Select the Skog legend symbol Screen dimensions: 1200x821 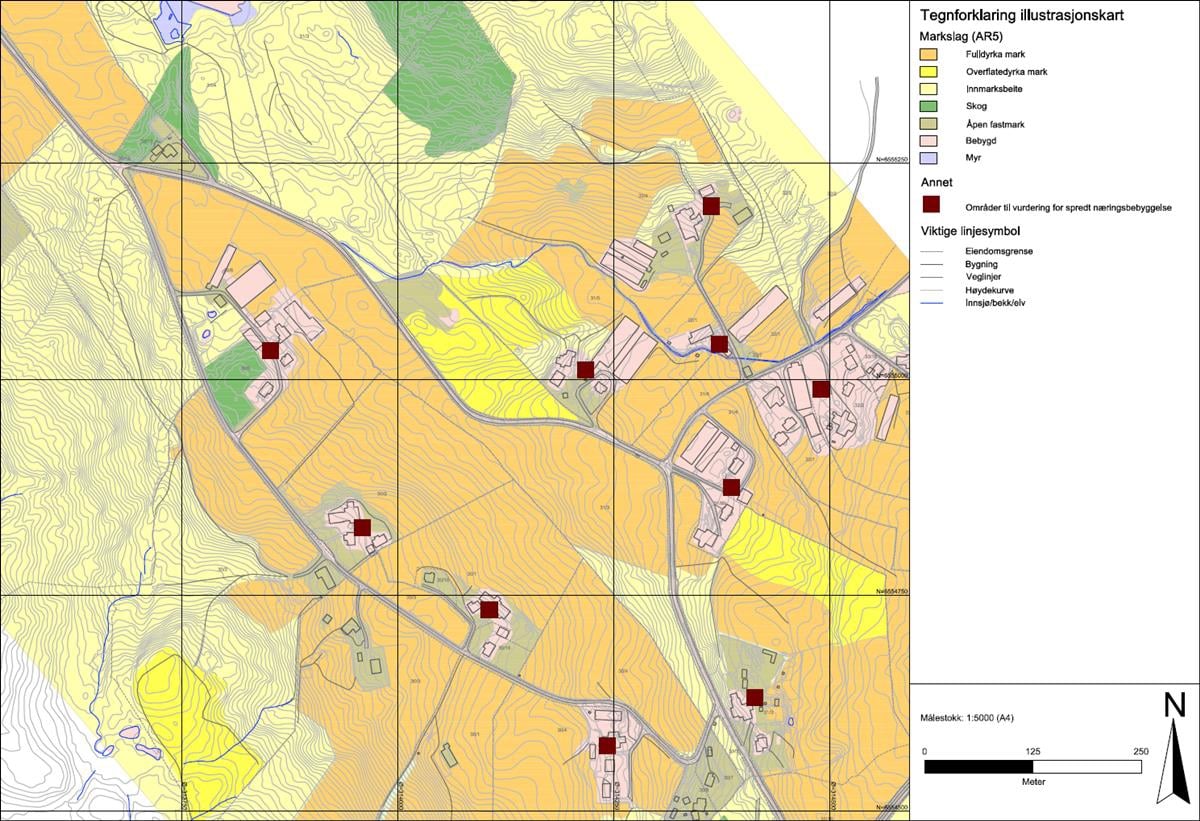(929, 105)
